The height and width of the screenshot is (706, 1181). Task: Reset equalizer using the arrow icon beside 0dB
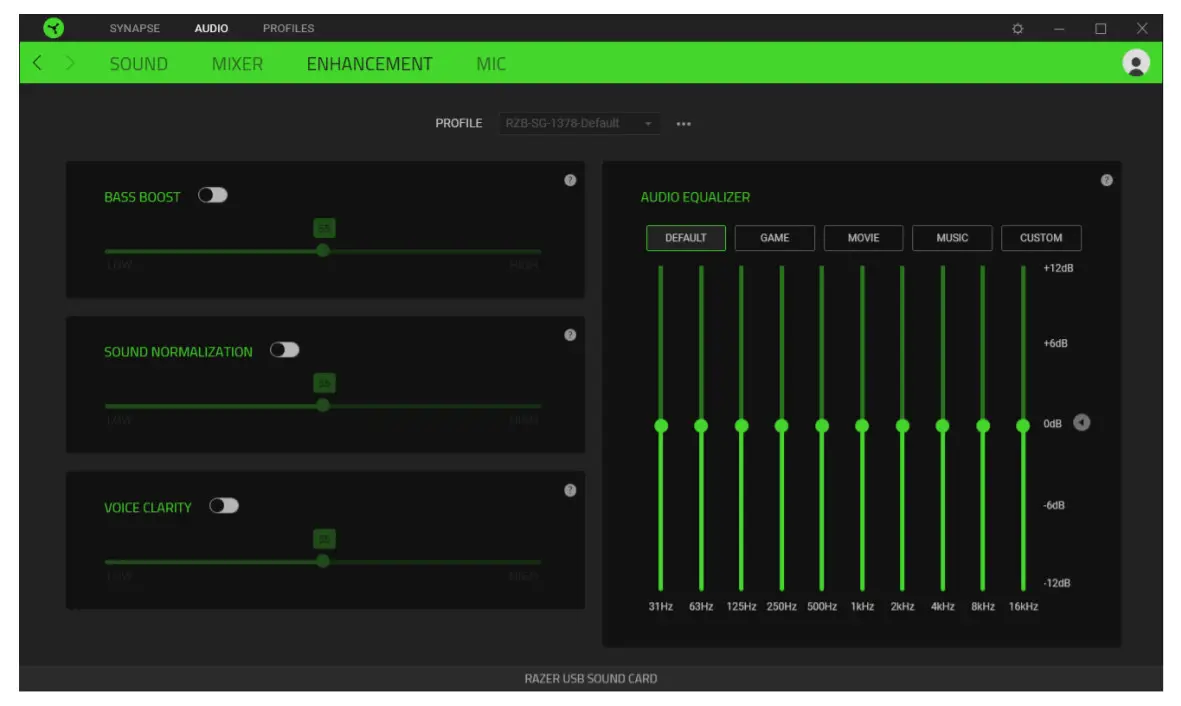point(1081,423)
